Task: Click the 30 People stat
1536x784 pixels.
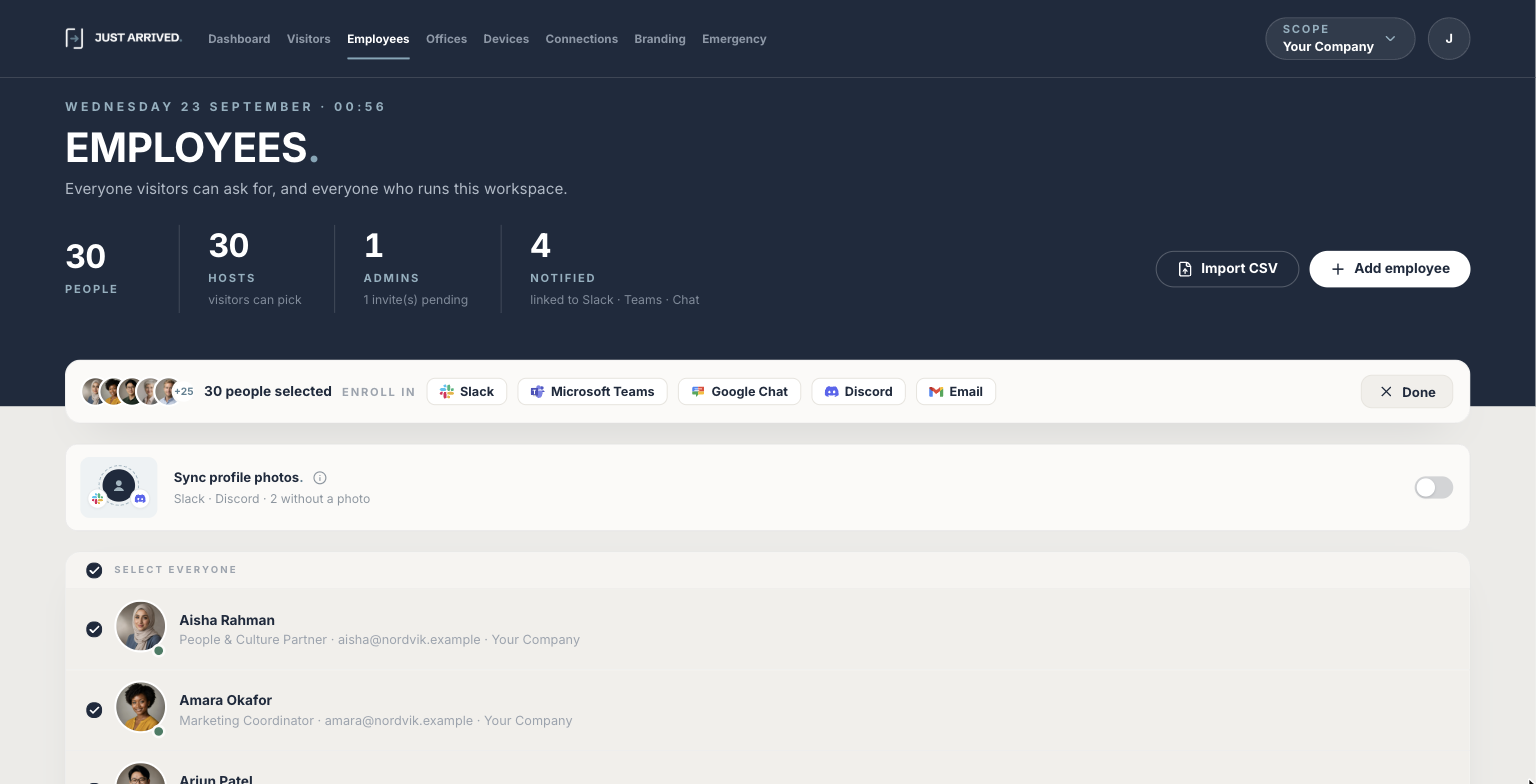Action: pyautogui.click(x=91, y=268)
